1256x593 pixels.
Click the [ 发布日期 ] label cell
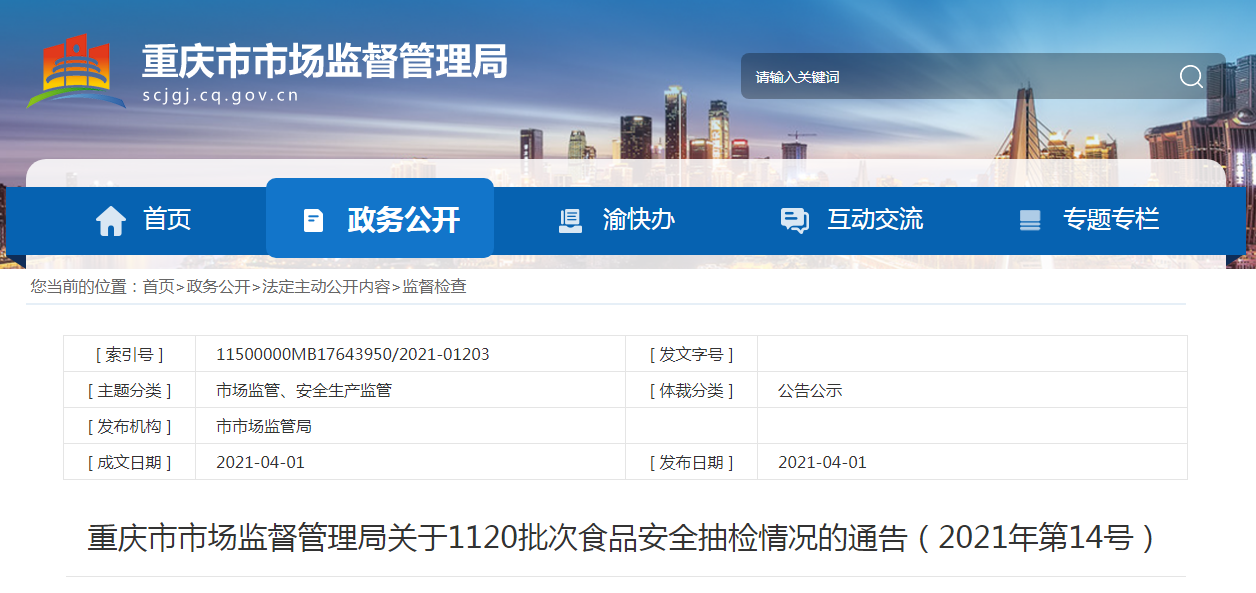coord(691,462)
